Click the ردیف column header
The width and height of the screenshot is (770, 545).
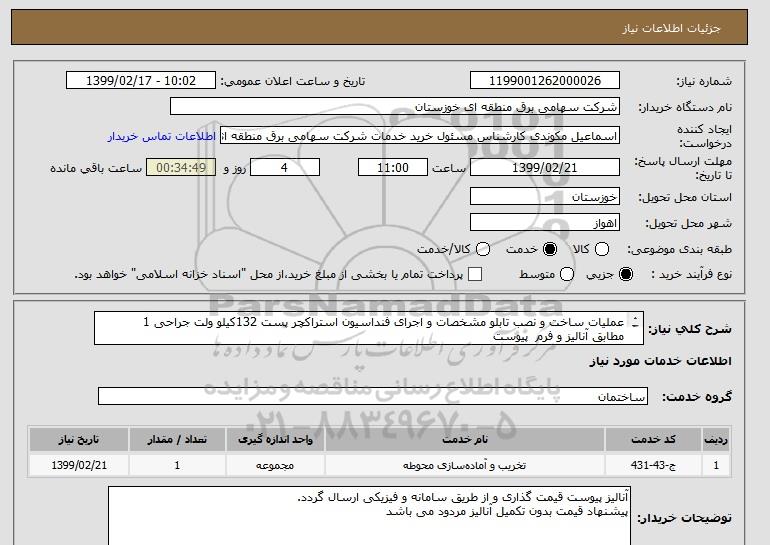pyautogui.click(x=716, y=439)
